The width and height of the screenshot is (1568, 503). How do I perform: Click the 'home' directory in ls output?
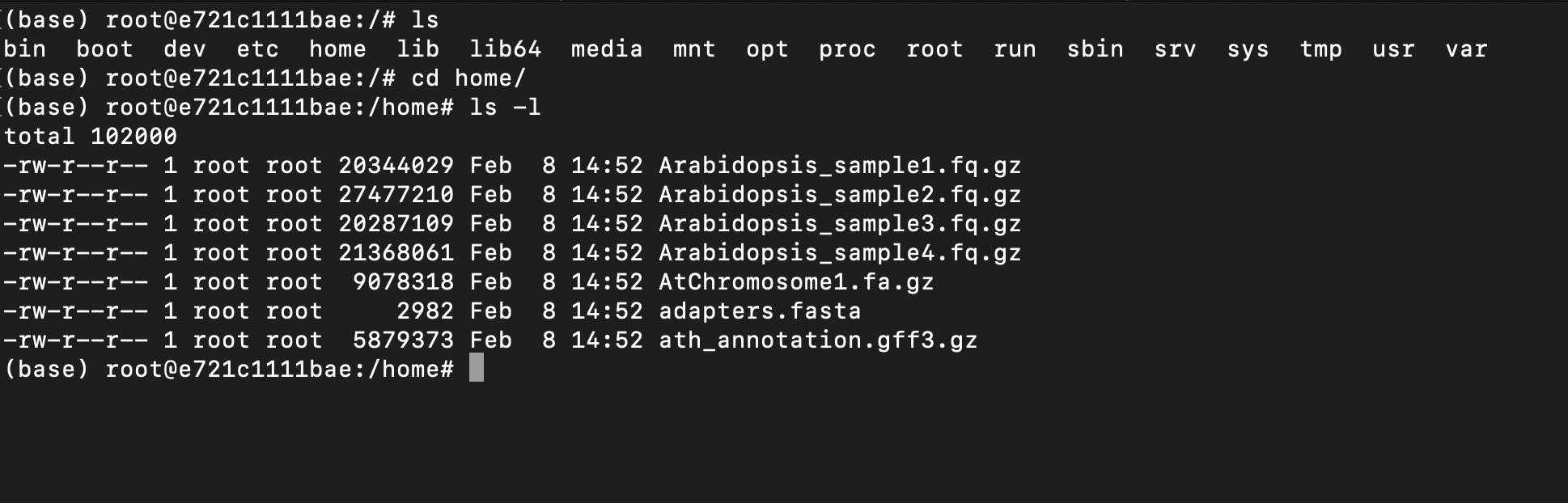click(x=337, y=49)
